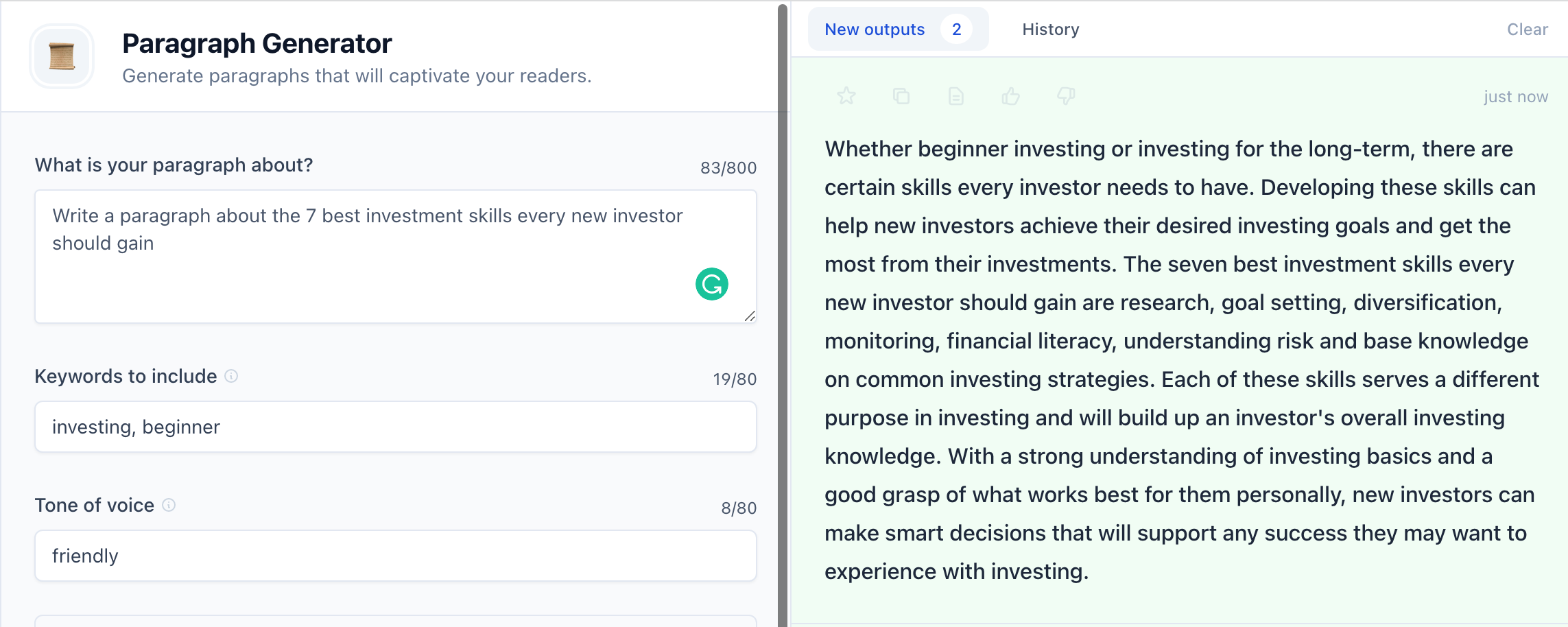Copy the generated paragraph to clipboard
The height and width of the screenshot is (627, 1568).
click(x=901, y=96)
